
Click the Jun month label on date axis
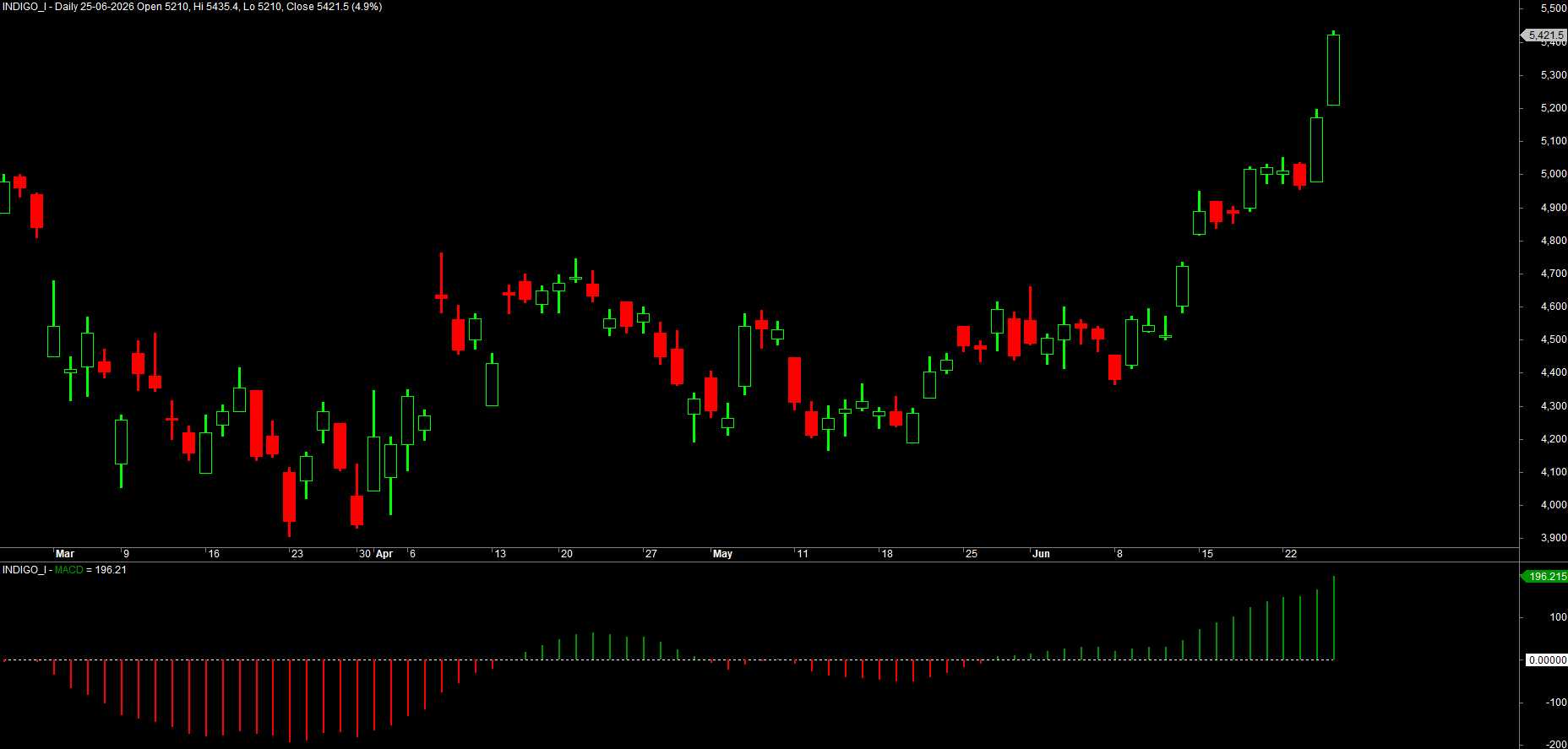click(x=1041, y=554)
